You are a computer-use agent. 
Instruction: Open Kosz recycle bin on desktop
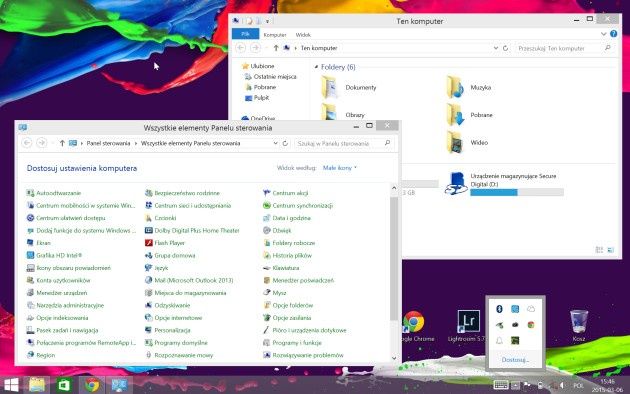(x=579, y=326)
